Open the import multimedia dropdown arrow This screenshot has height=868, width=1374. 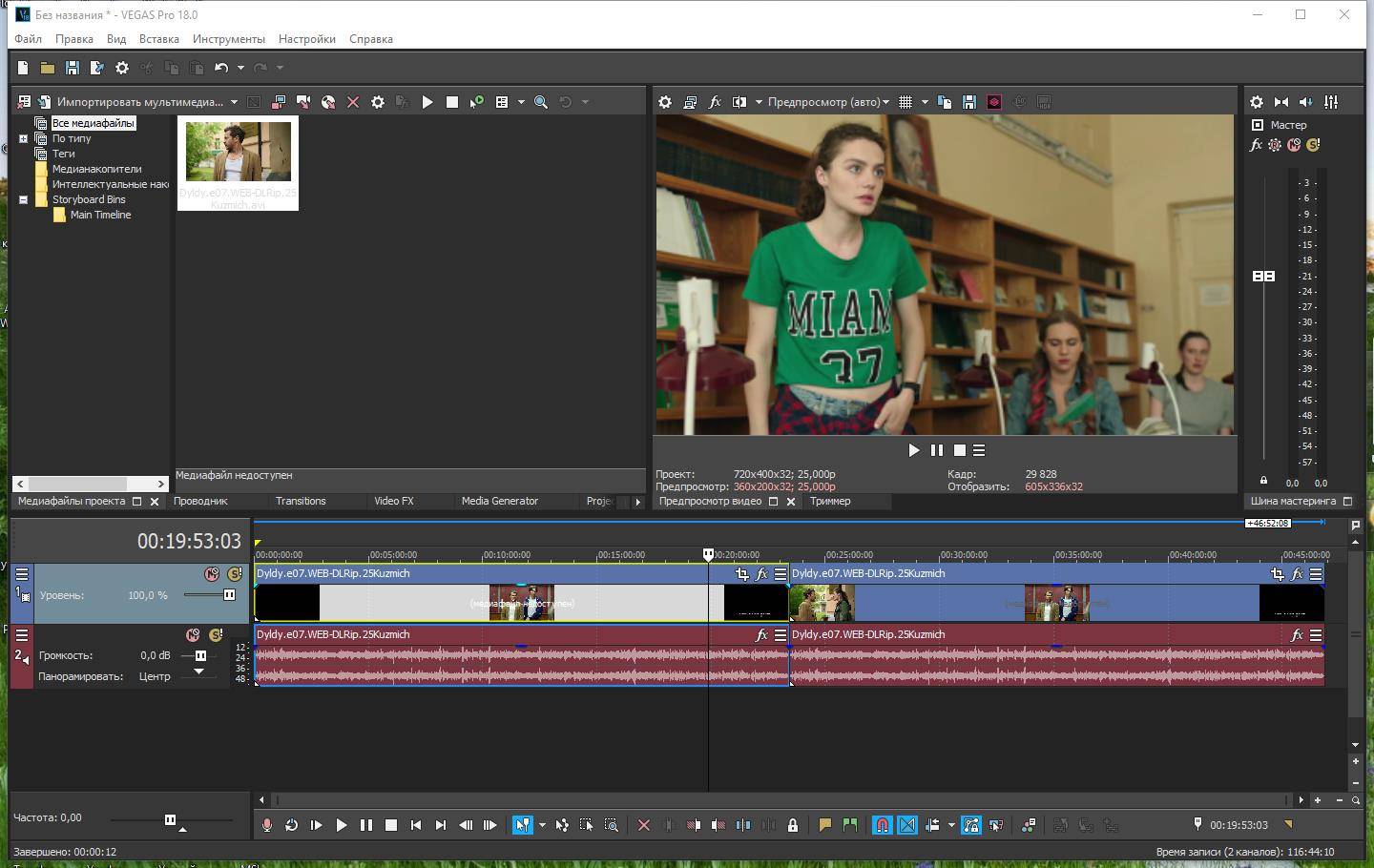(x=234, y=102)
